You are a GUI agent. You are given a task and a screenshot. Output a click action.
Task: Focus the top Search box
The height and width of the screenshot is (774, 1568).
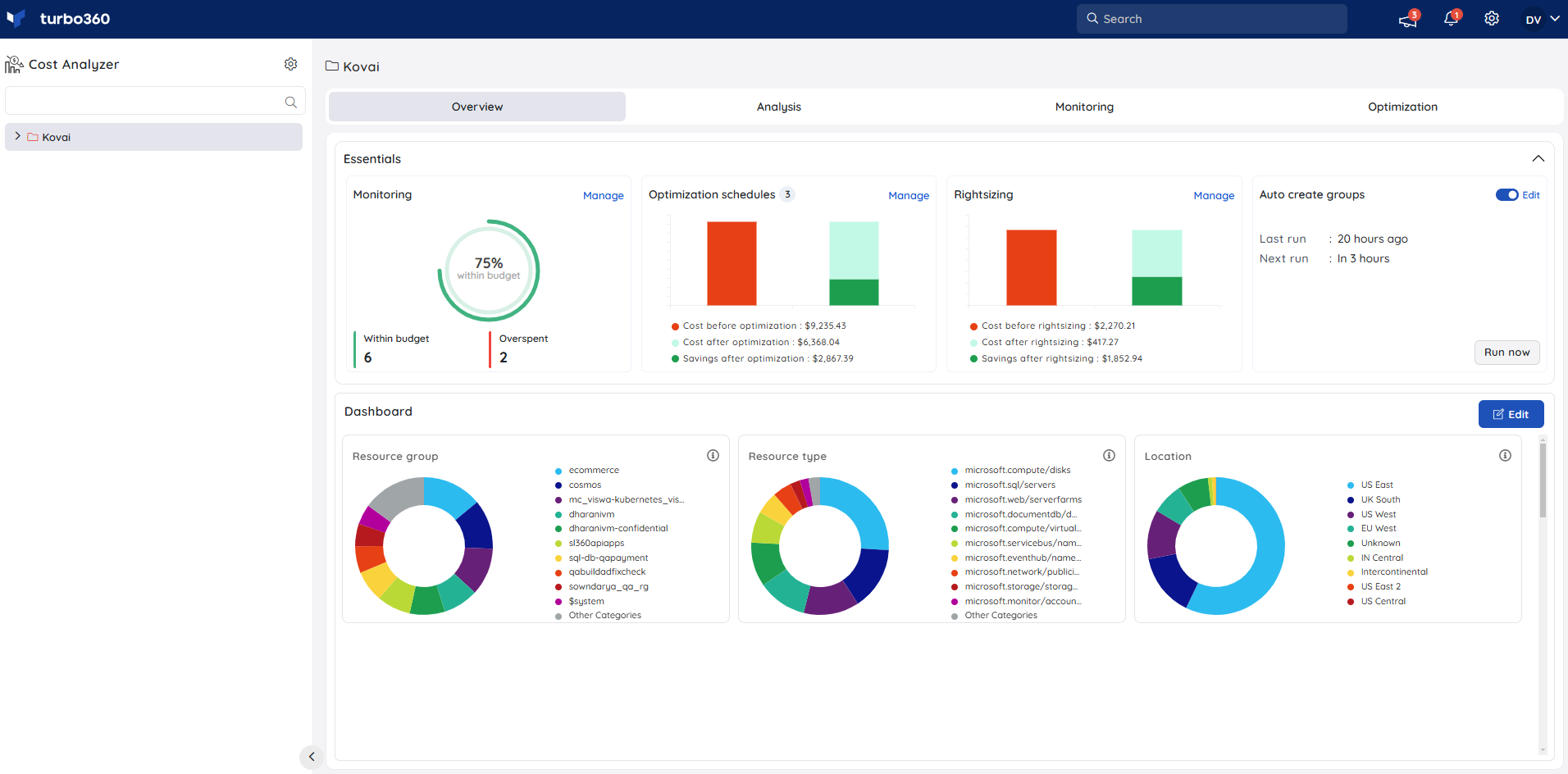click(1211, 19)
